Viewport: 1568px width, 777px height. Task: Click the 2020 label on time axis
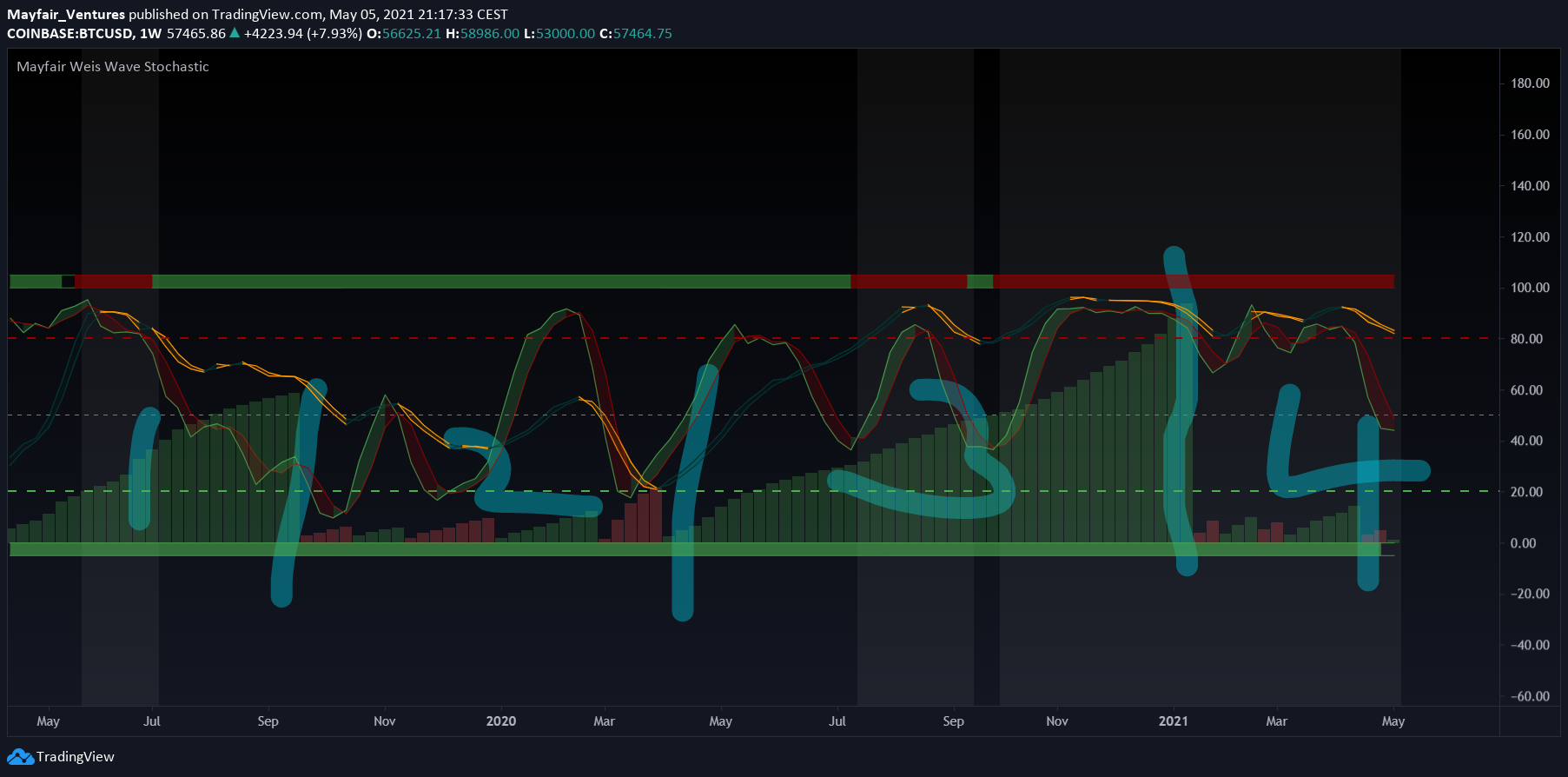pyautogui.click(x=501, y=721)
